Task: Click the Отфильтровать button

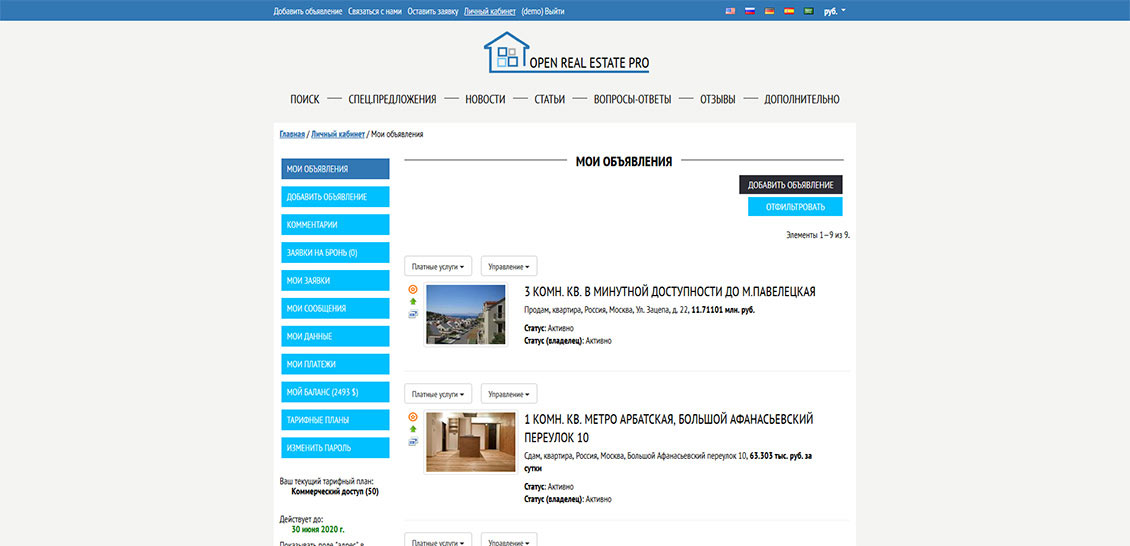Action: (x=795, y=207)
